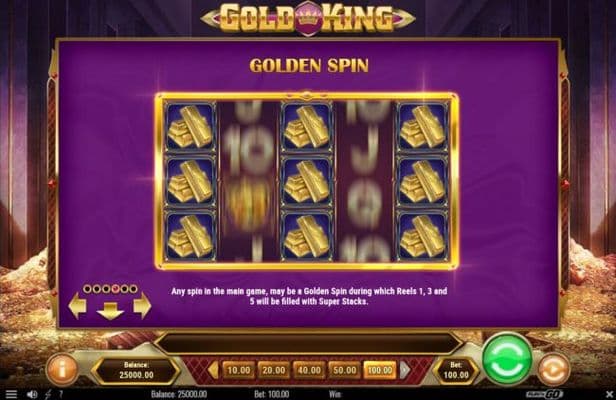This screenshot has height=400, width=616.
Task: Click the Play'n GO logo
Action: click(544, 394)
